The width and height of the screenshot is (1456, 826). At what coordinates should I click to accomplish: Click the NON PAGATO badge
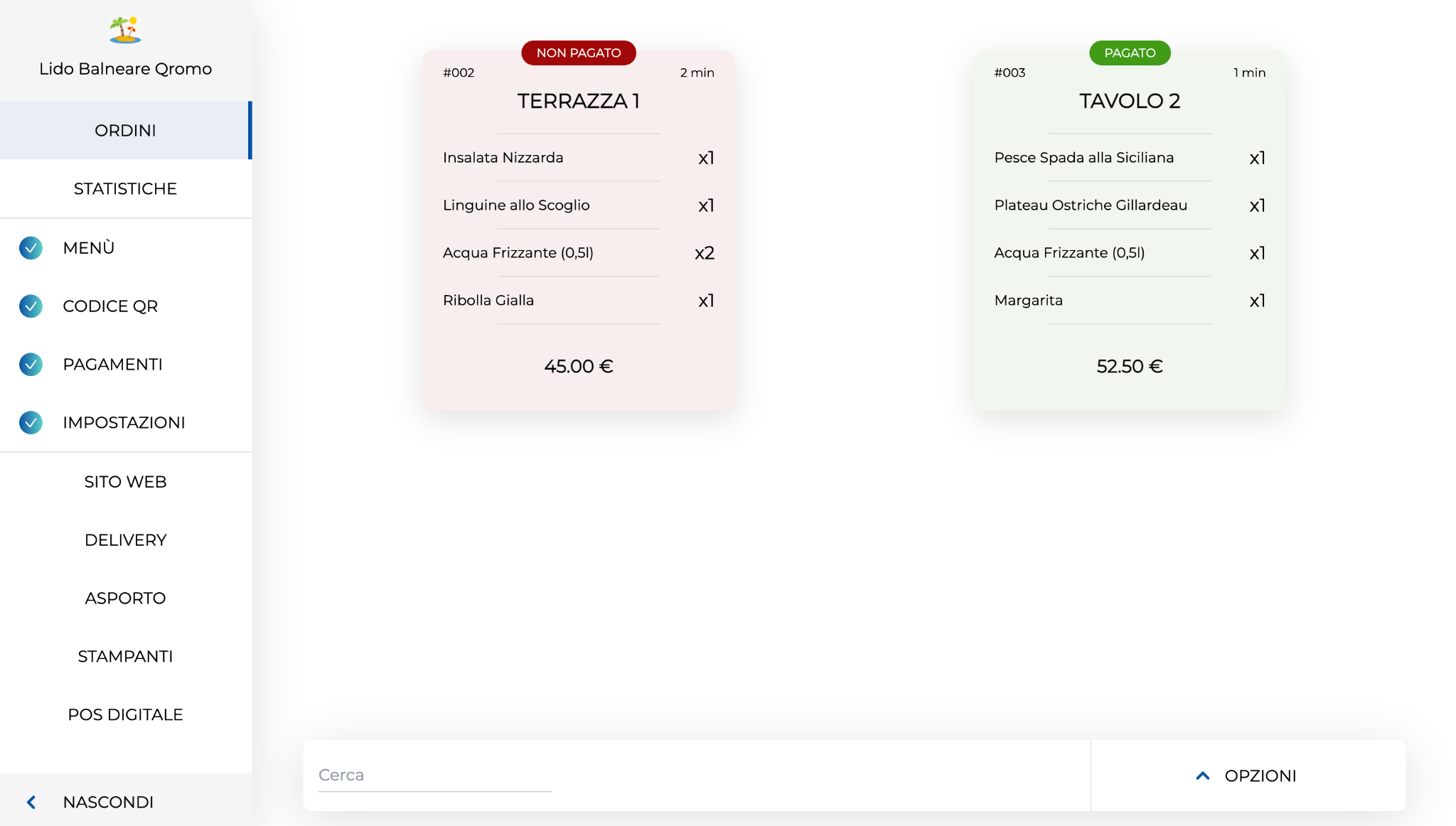(578, 53)
